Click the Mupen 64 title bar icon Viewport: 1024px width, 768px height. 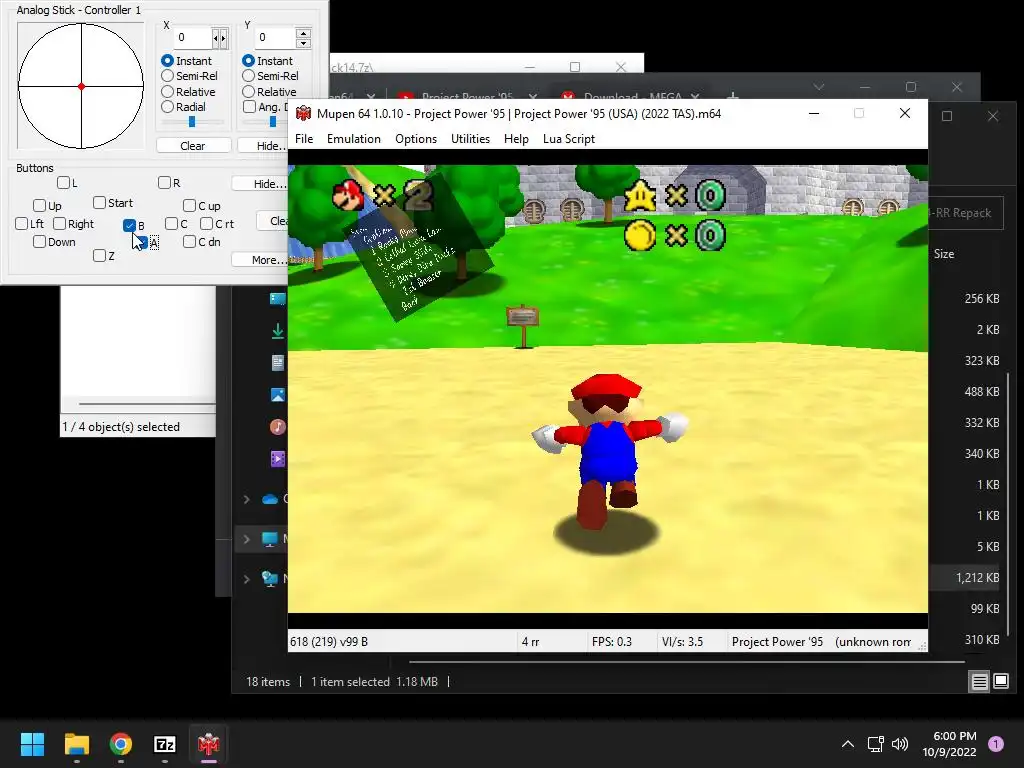pyautogui.click(x=303, y=114)
